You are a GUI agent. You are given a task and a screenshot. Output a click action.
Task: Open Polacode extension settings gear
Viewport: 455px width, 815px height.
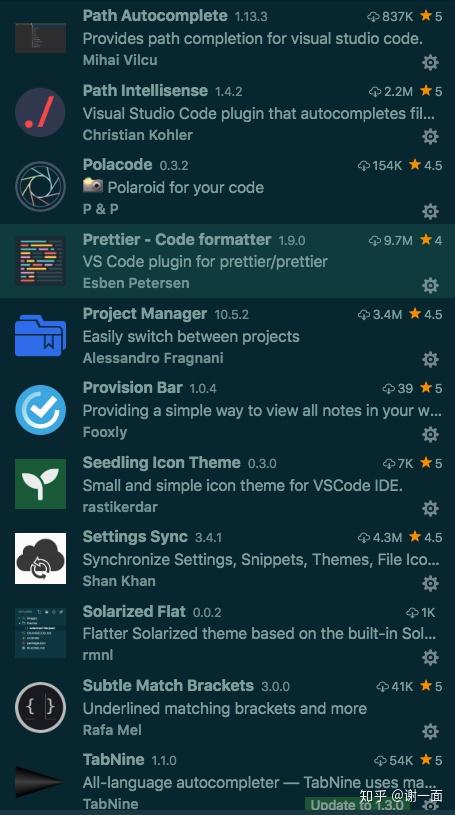[430, 212]
